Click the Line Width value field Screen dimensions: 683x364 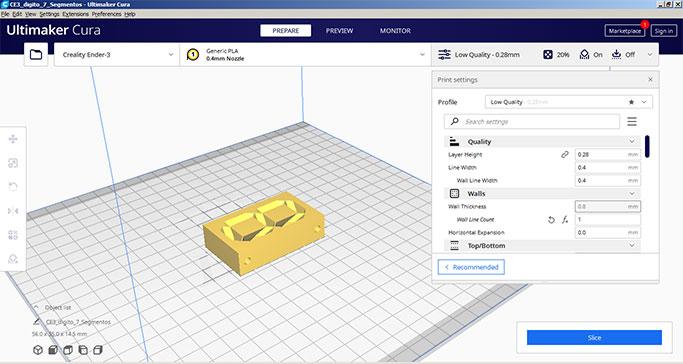(x=608, y=168)
